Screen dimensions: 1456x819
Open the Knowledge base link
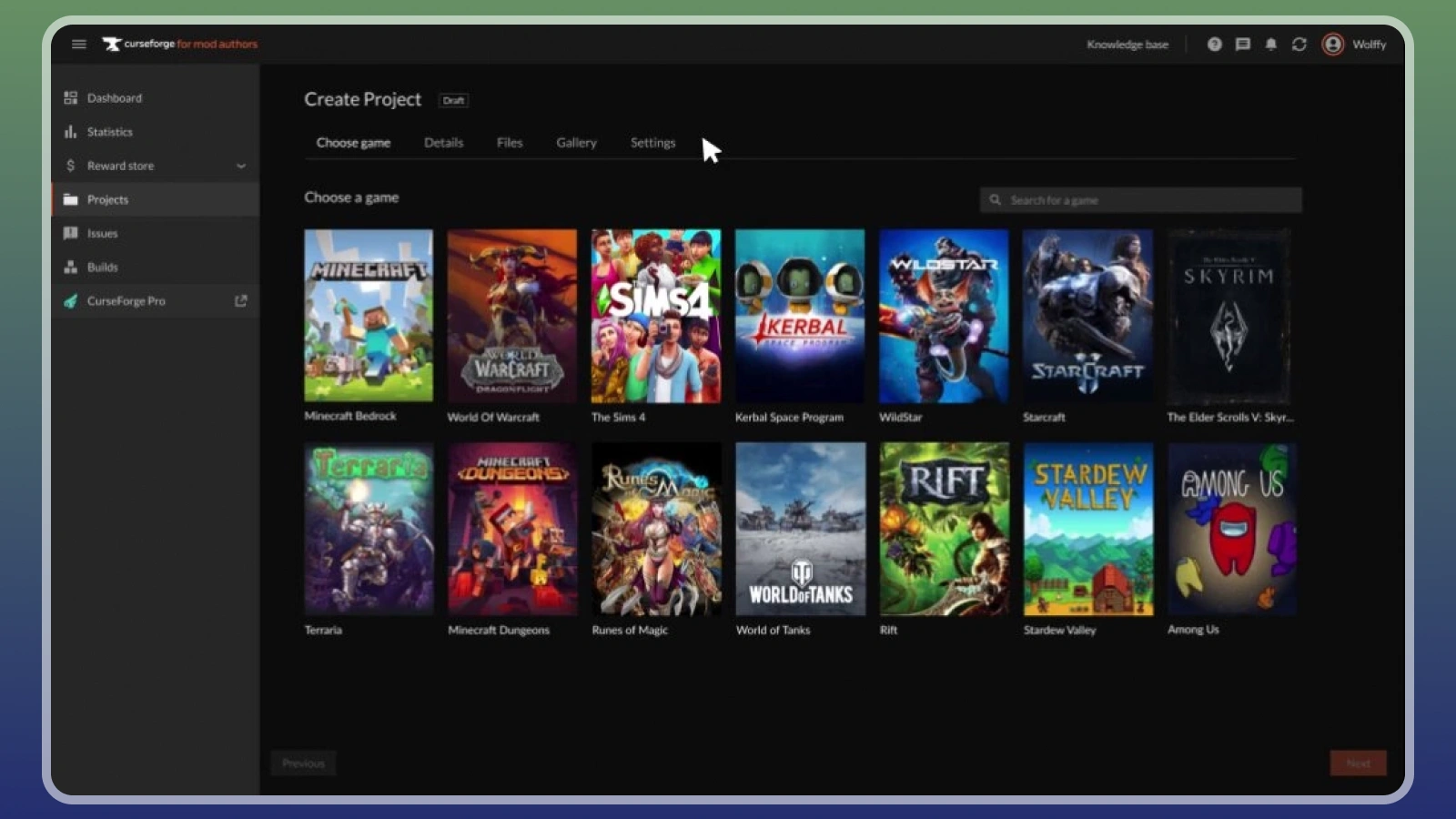[1127, 44]
